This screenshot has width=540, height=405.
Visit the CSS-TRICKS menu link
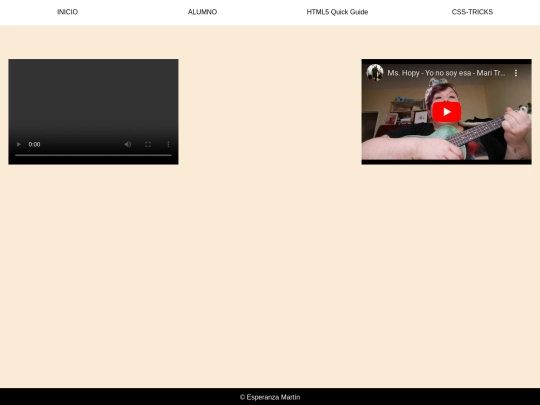pos(472,12)
